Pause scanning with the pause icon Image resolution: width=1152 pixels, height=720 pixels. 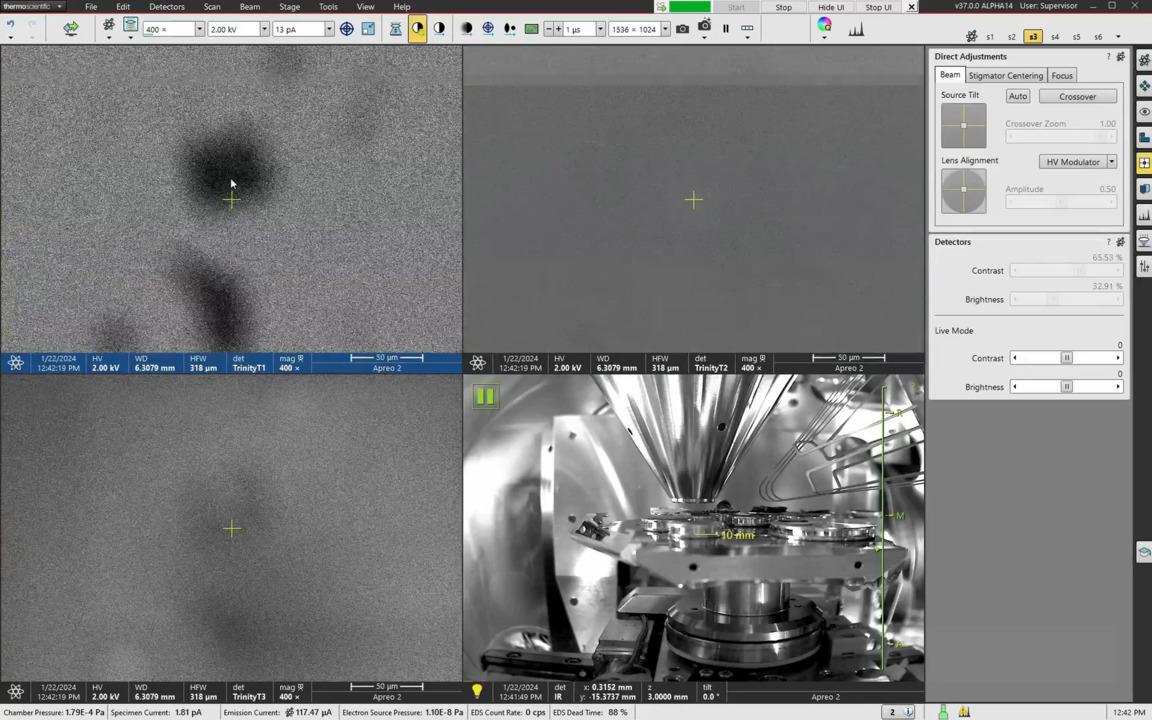(725, 29)
